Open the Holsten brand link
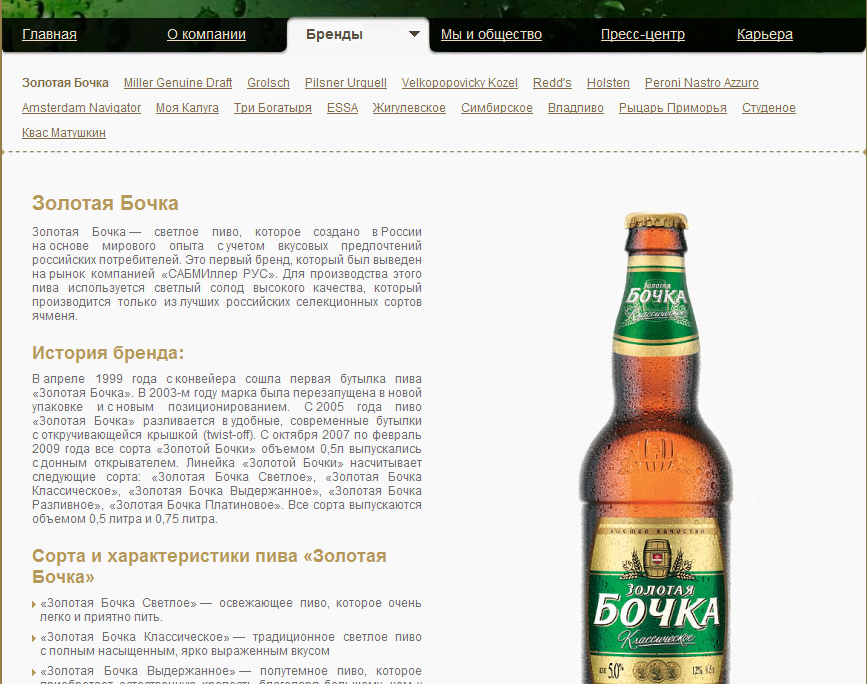The height and width of the screenshot is (684, 867). (x=608, y=83)
